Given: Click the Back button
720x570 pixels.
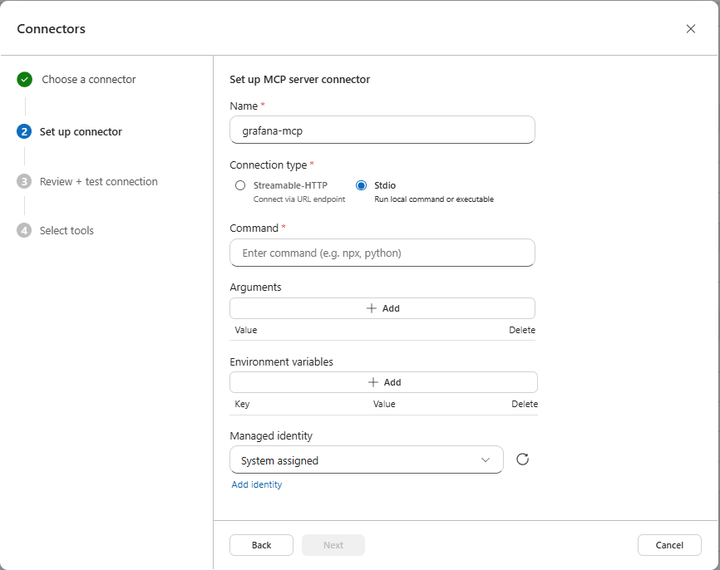Looking at the screenshot, I should click(x=261, y=545).
